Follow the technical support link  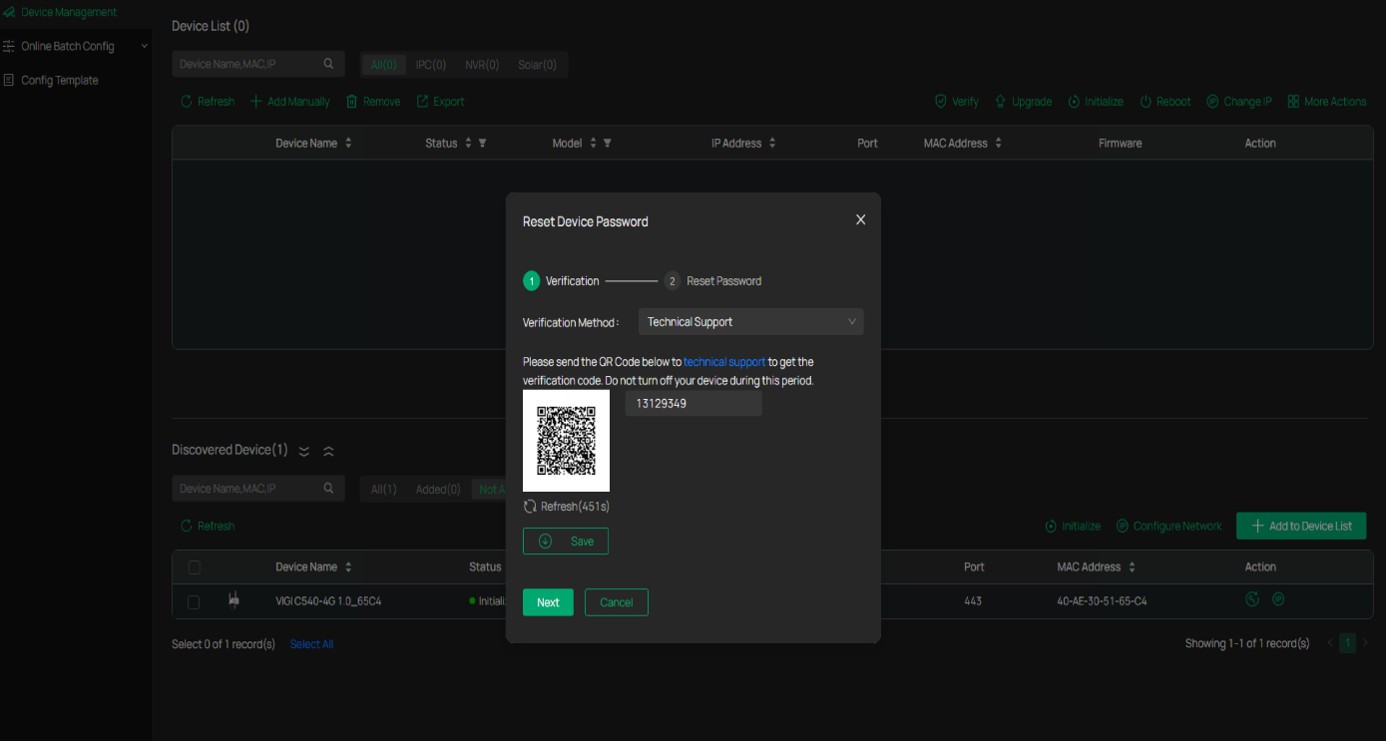(x=724, y=362)
